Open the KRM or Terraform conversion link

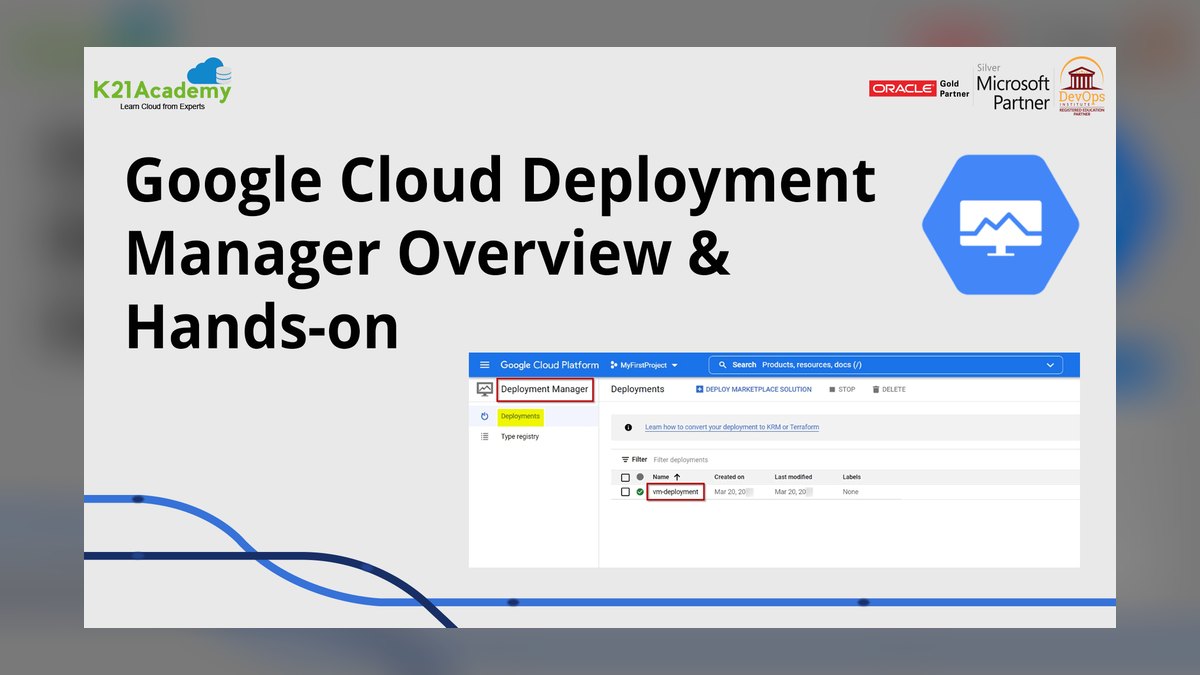pyautogui.click(x=732, y=427)
